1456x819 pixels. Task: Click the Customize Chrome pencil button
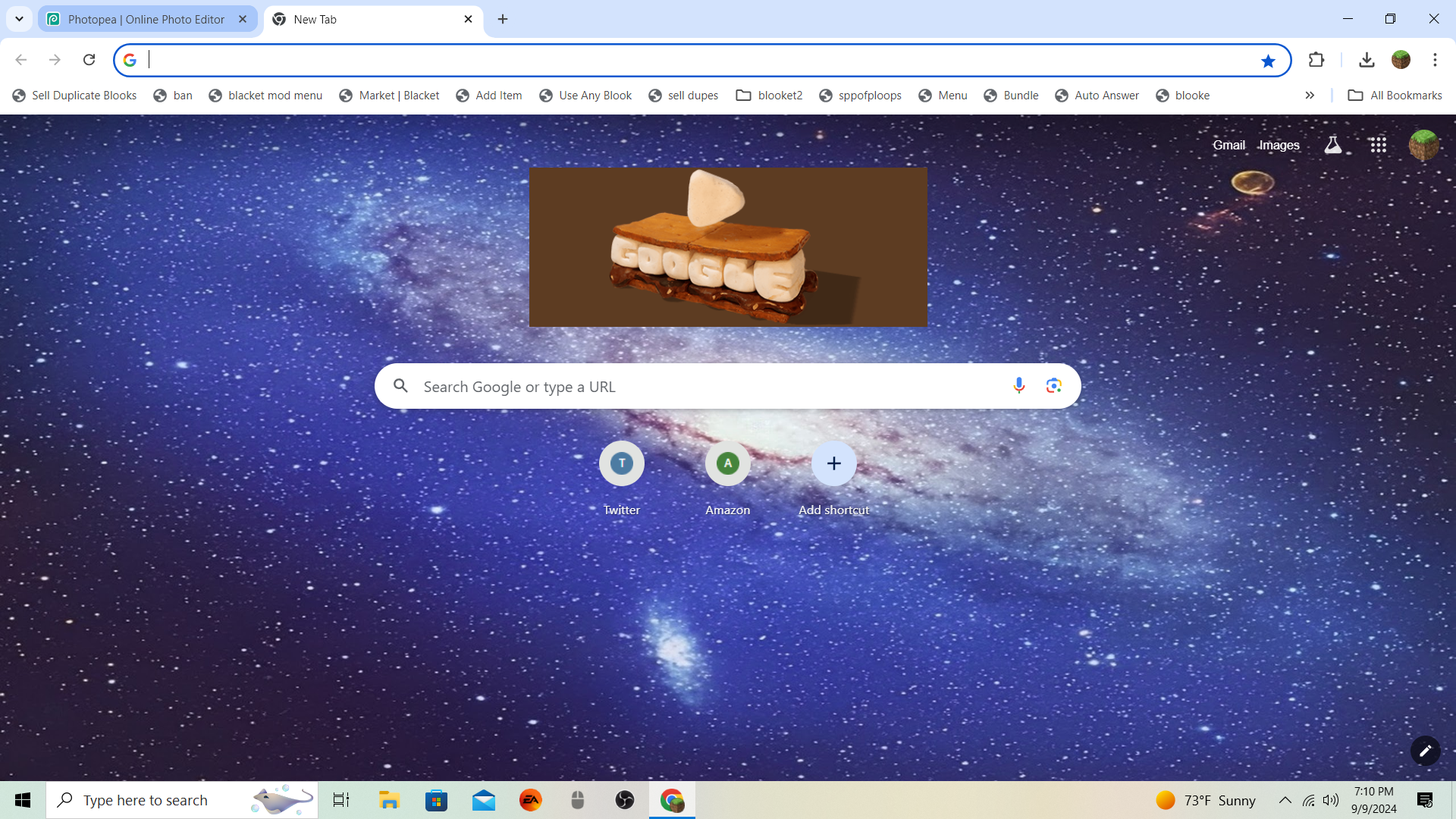pos(1425,751)
